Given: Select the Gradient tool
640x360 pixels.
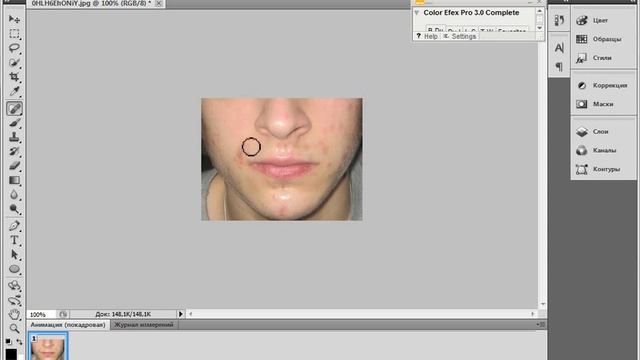Looking at the screenshot, I should (14, 180).
